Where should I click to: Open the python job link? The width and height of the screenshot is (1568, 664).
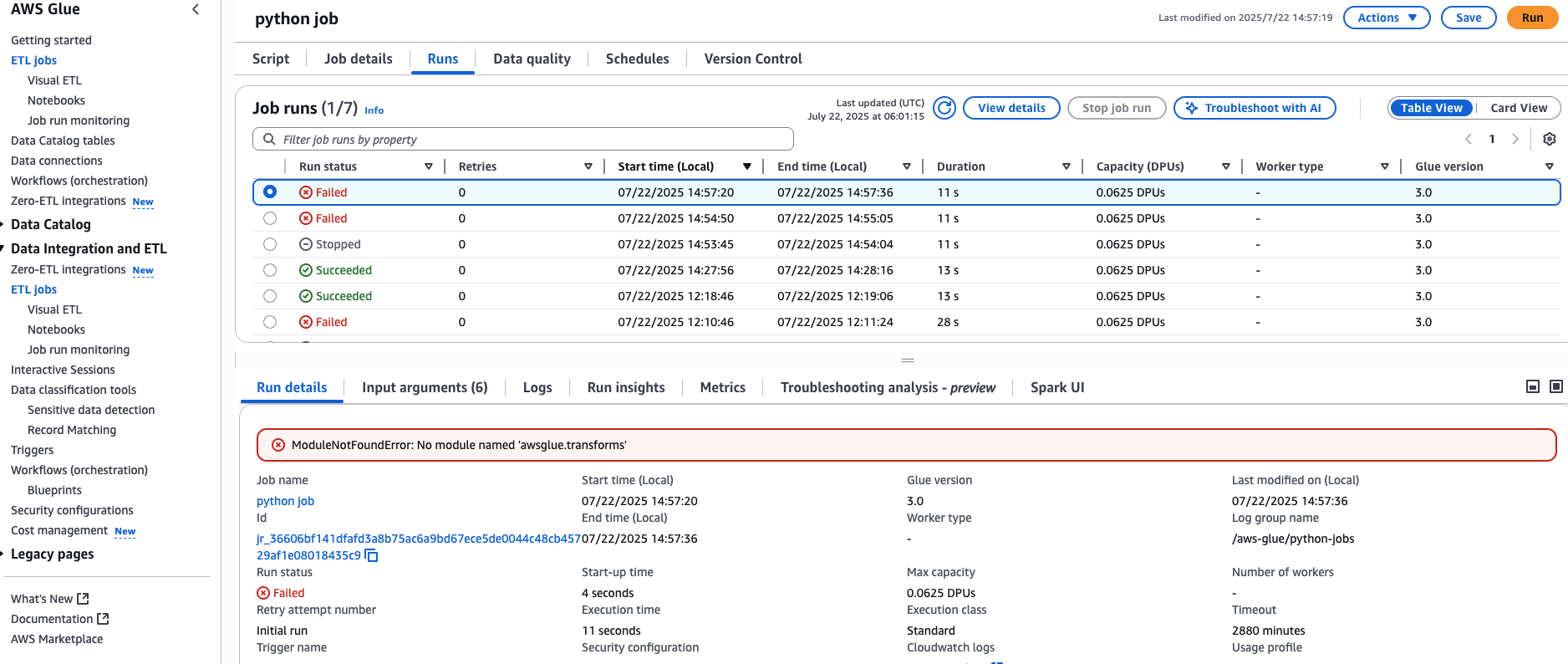(285, 501)
